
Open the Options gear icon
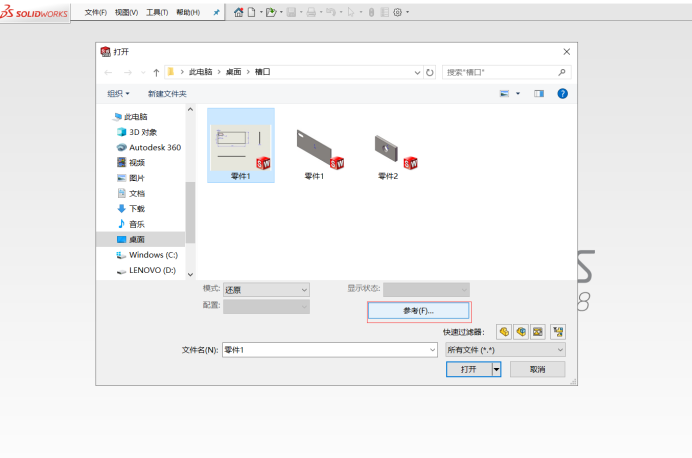click(398, 12)
